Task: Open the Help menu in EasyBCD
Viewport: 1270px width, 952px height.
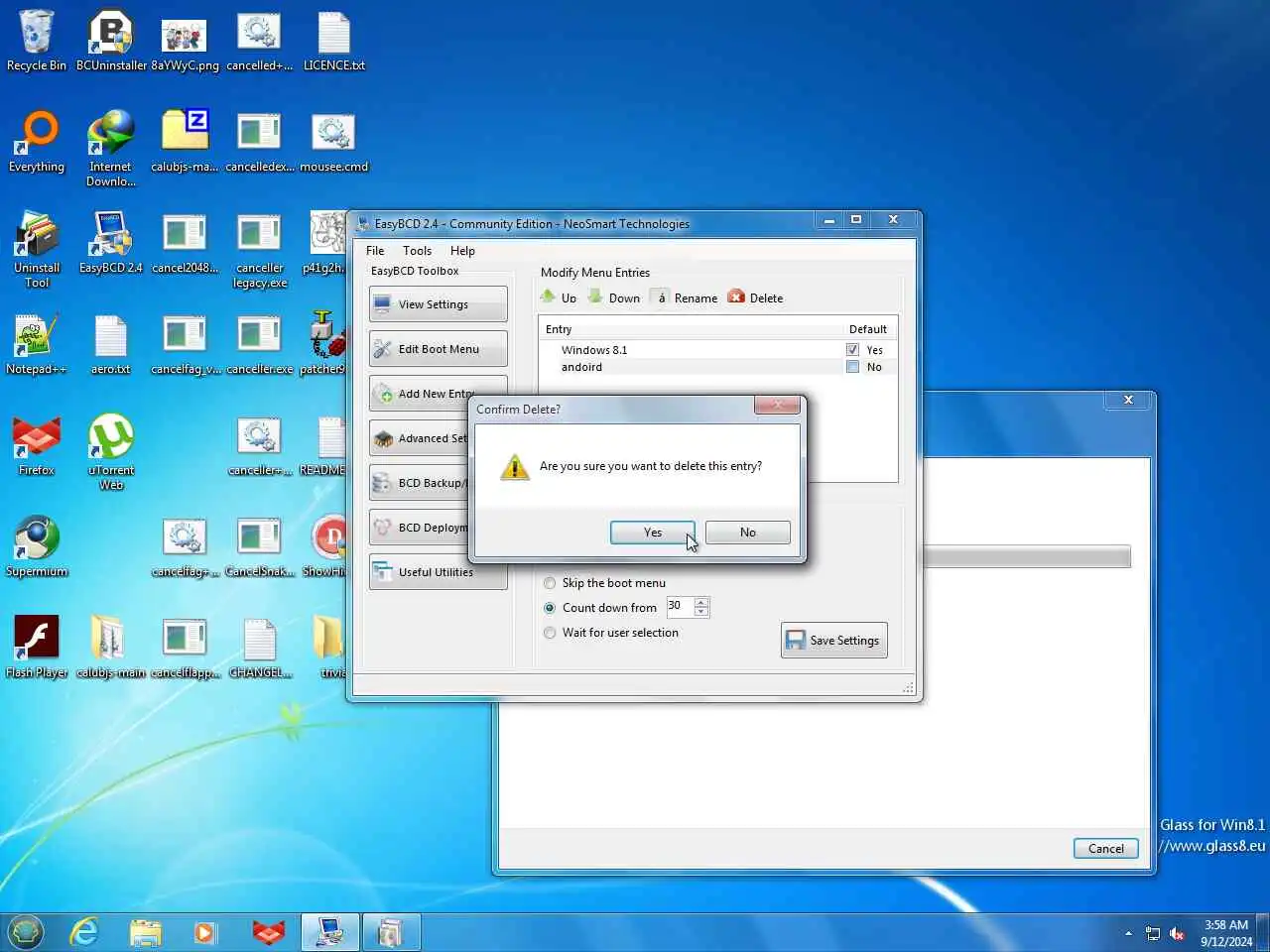Action: point(462,251)
